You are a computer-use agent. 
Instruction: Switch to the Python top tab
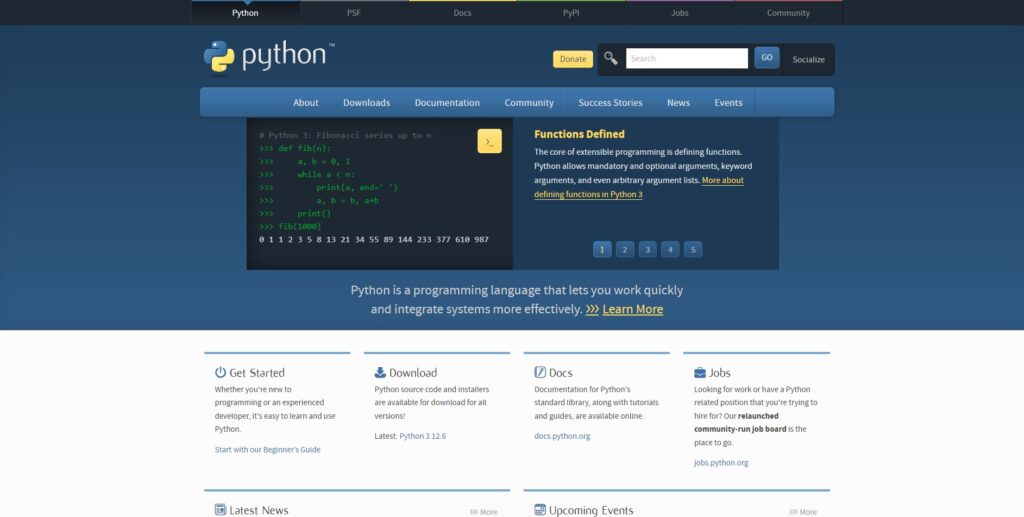tap(245, 12)
